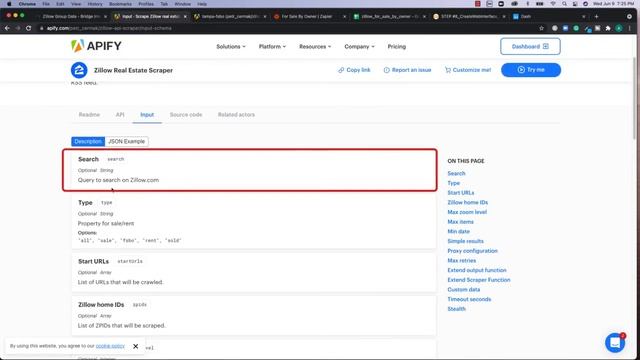Select the Input tab
The height and width of the screenshot is (360, 640).
[x=147, y=115]
